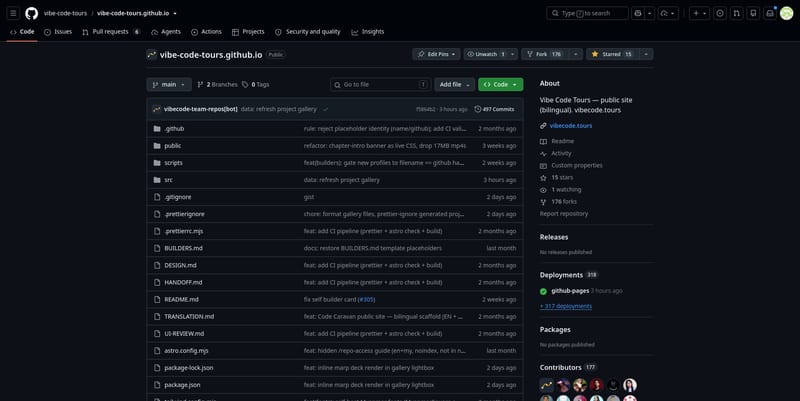Open the user profile avatar menu
Viewport: 800px width, 401px height.
click(x=787, y=13)
